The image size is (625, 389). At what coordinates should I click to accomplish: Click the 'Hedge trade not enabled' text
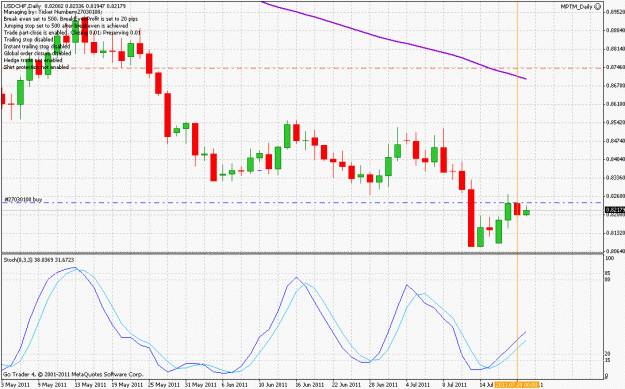(x=33, y=60)
